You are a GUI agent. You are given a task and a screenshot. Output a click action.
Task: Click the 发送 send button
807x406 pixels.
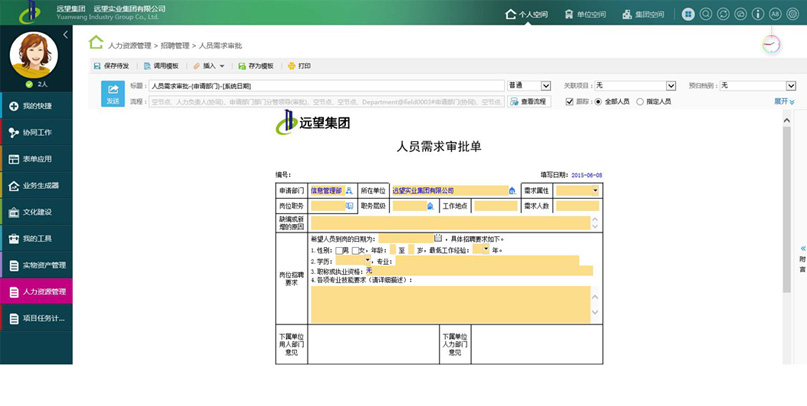[x=113, y=94]
